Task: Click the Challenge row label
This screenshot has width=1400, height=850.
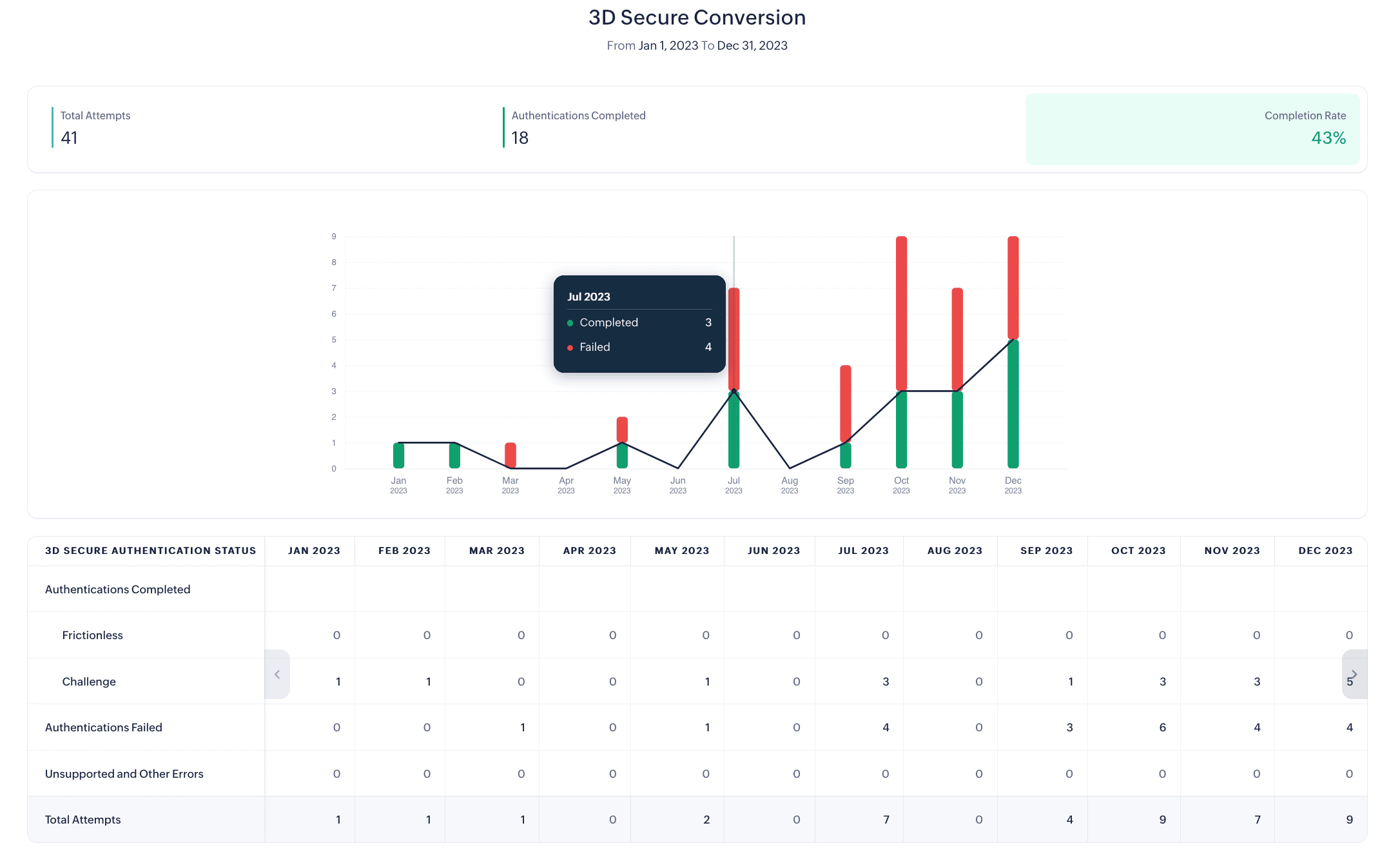Action: [x=89, y=682]
